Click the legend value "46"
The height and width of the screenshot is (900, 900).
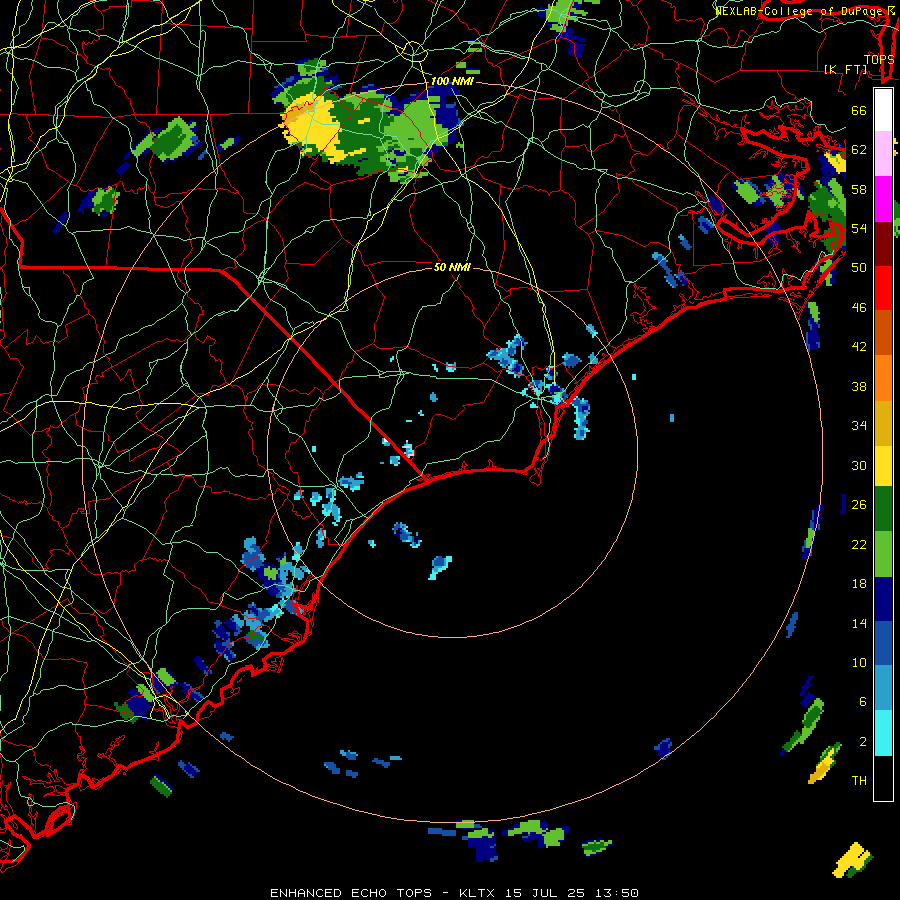tap(859, 308)
